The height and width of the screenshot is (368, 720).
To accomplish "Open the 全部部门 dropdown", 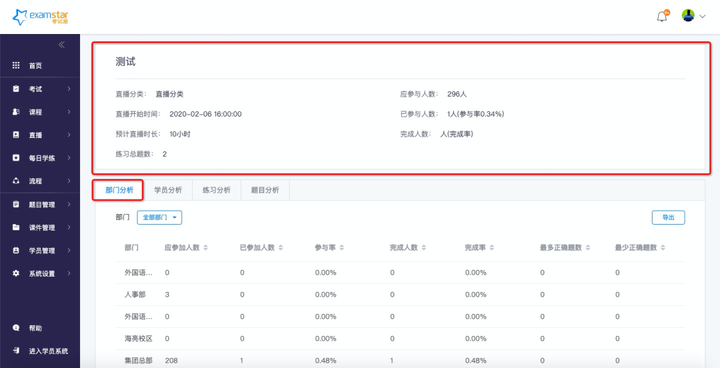I will [x=159, y=217].
